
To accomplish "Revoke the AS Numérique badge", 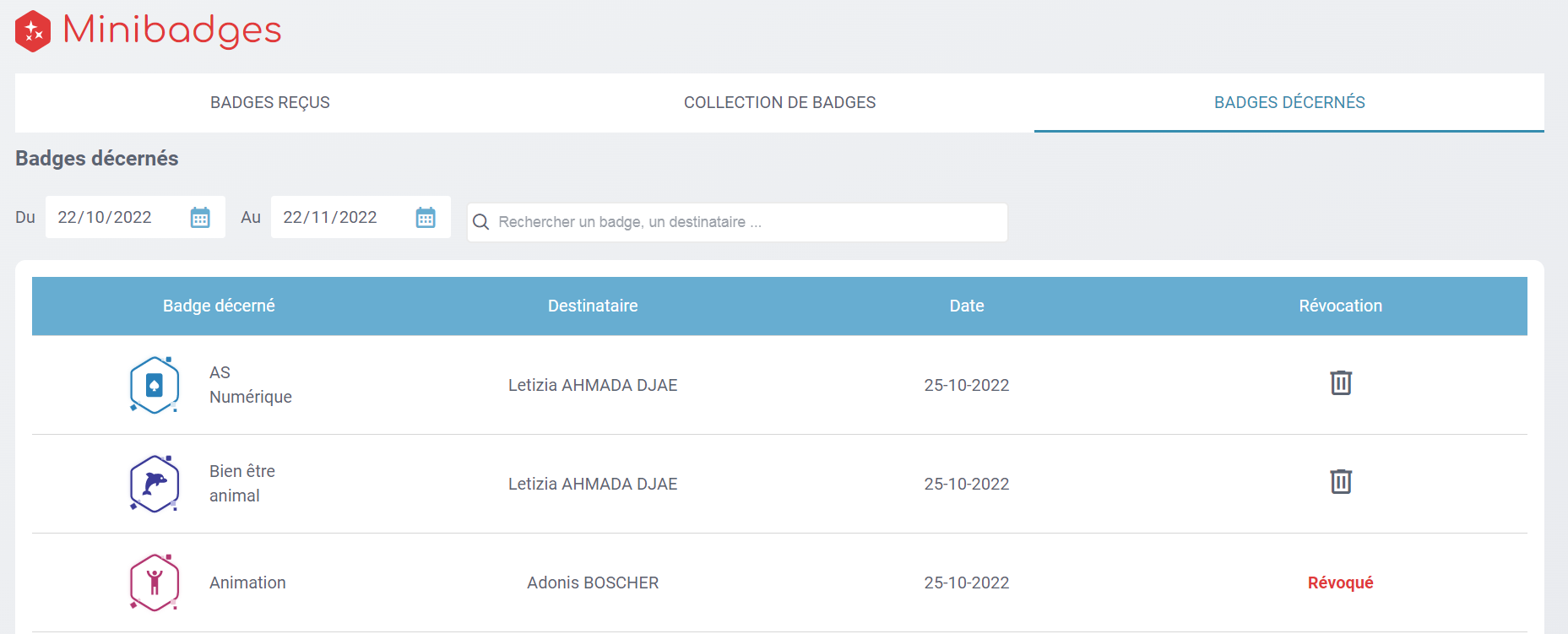I will point(1340,383).
